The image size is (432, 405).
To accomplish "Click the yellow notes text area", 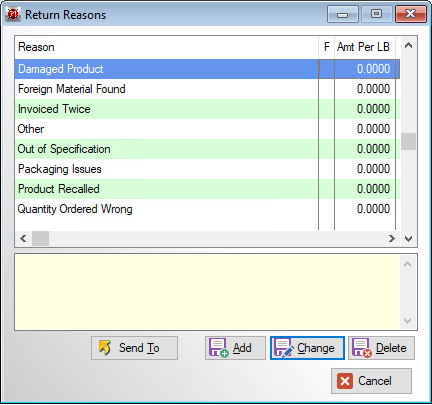I will pyautogui.click(x=207, y=292).
